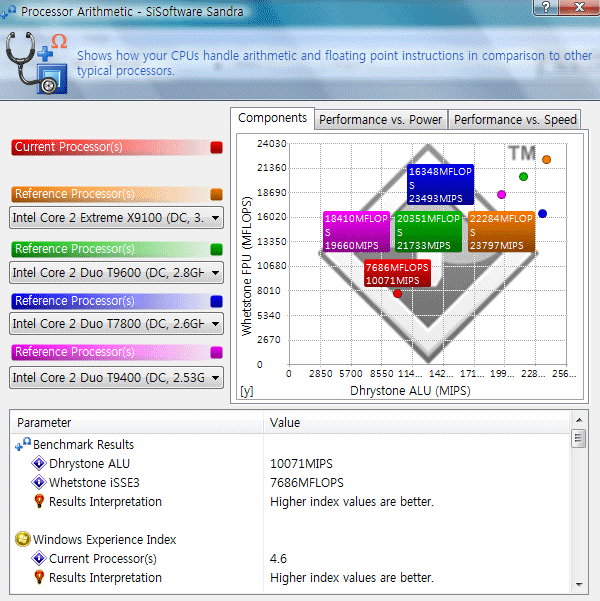The height and width of the screenshot is (601, 600).
Task: Click the Benchmark Results Interpretation lightbulb icon
Action: tap(39, 501)
